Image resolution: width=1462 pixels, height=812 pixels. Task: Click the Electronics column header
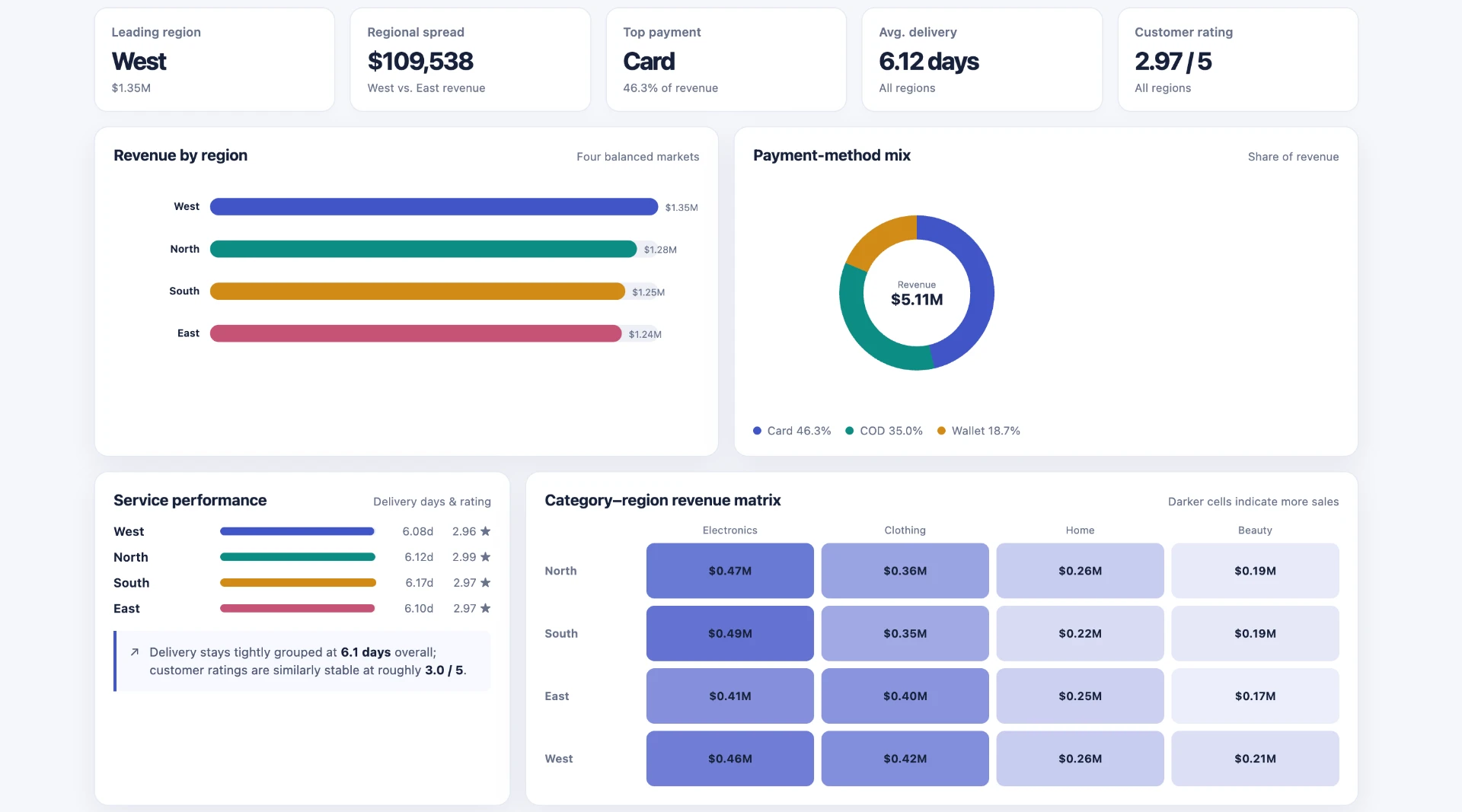coord(729,530)
